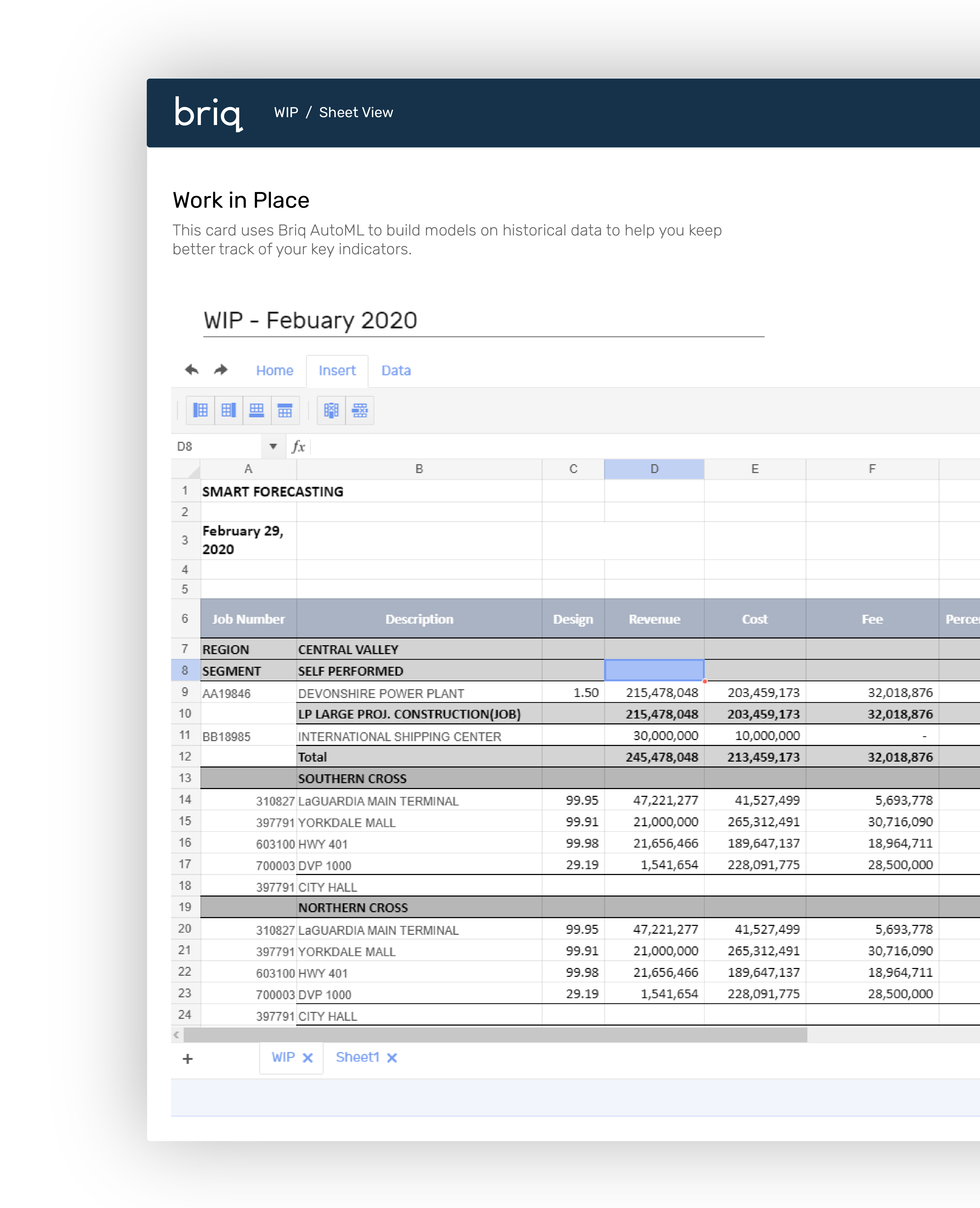
Task: Click the BB18985 job number cell
Action: [x=248, y=736]
